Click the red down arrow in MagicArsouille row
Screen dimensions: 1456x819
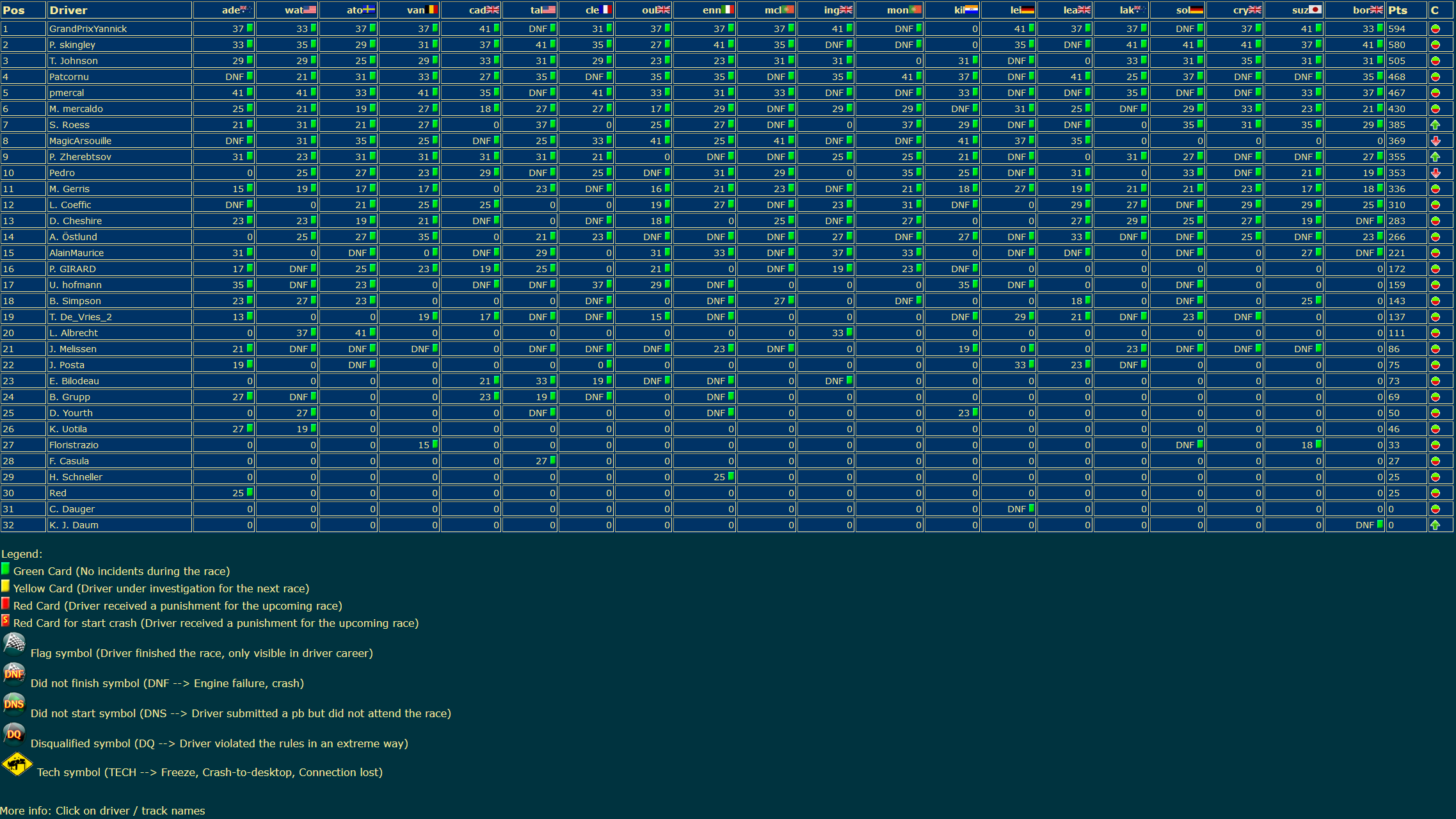[1435, 141]
